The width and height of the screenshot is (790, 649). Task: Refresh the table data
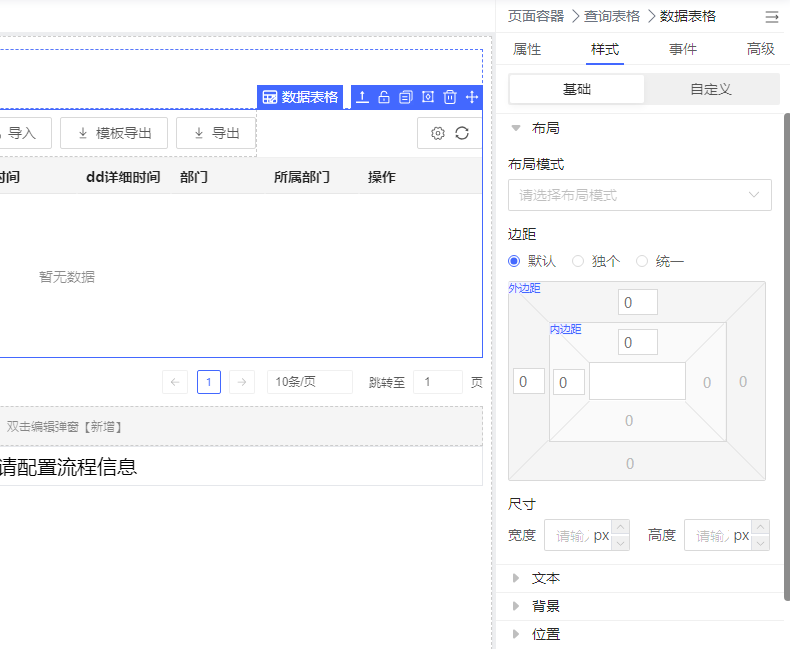point(462,133)
